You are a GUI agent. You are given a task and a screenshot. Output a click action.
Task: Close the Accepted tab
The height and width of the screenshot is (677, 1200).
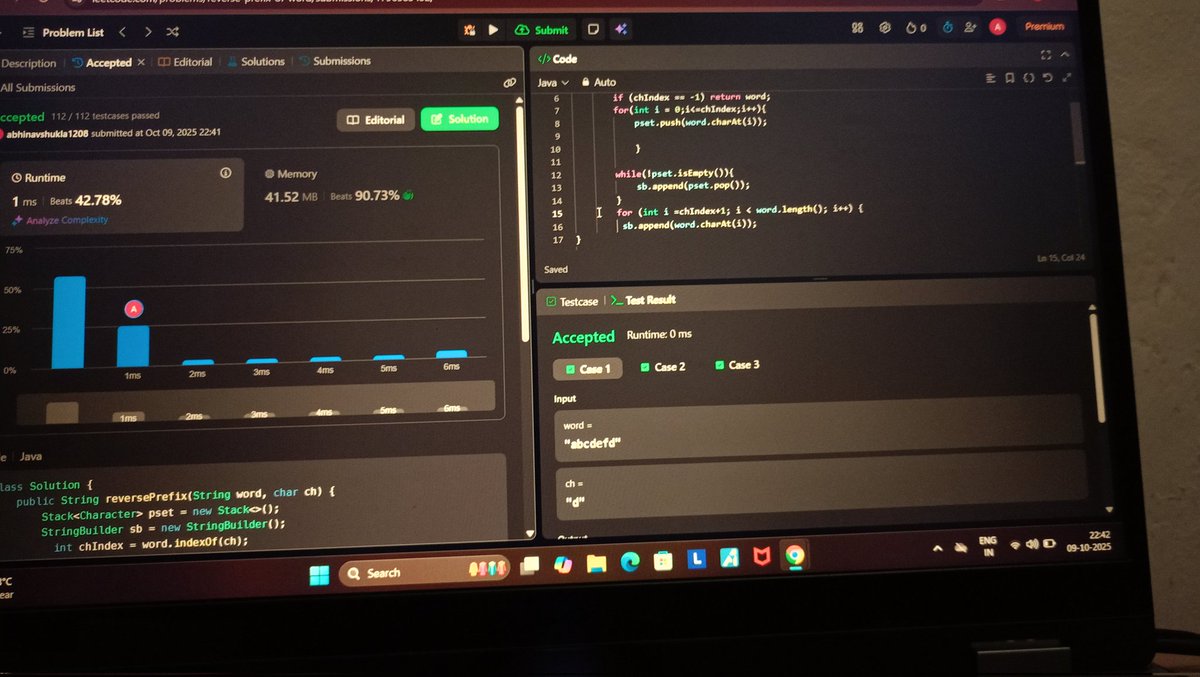point(140,63)
